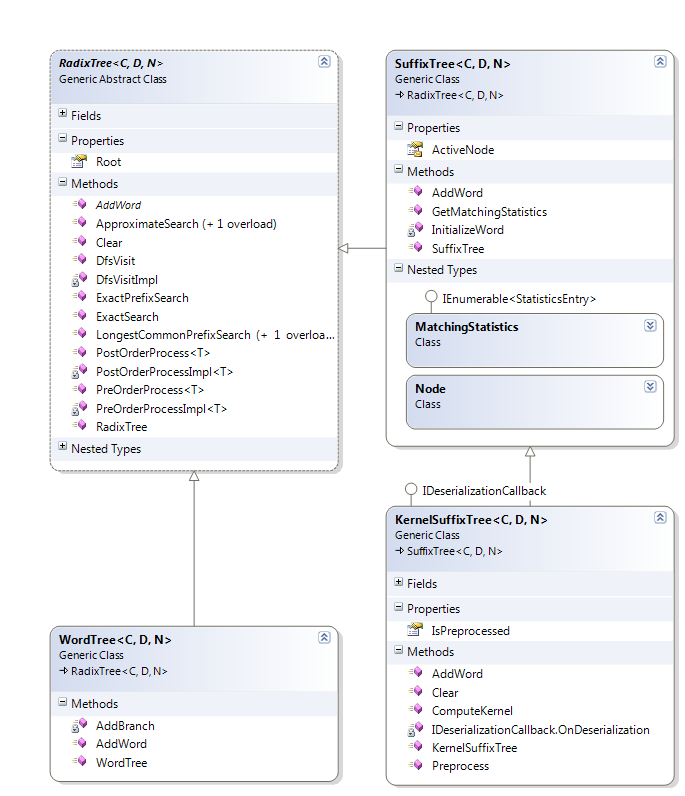Click the AddBranch private method icon
This screenshot has width=685, height=796.
79,725
